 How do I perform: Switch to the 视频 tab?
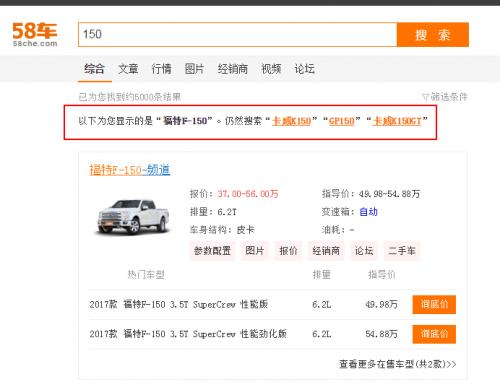271,69
